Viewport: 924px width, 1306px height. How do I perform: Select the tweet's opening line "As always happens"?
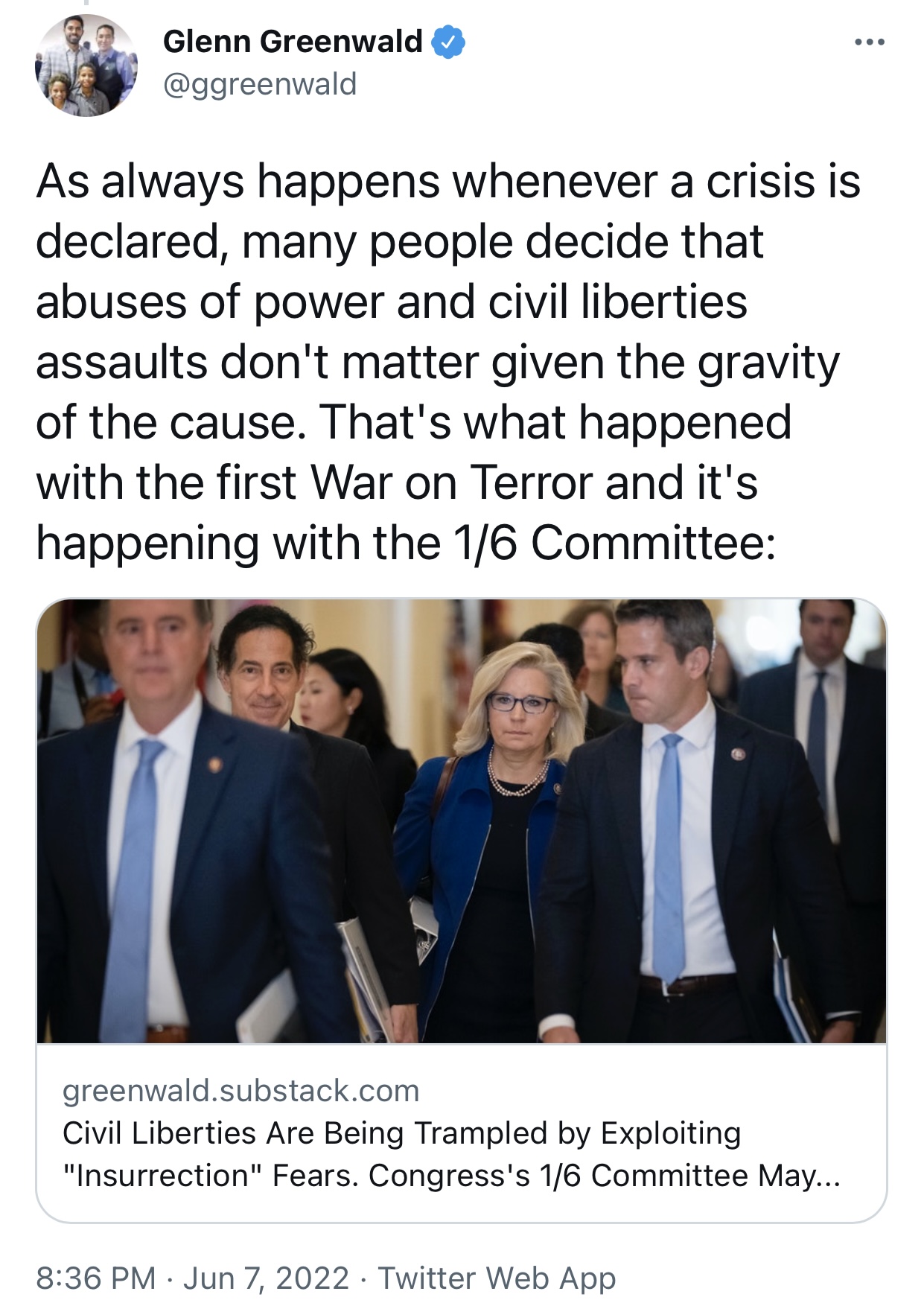pos(237,182)
